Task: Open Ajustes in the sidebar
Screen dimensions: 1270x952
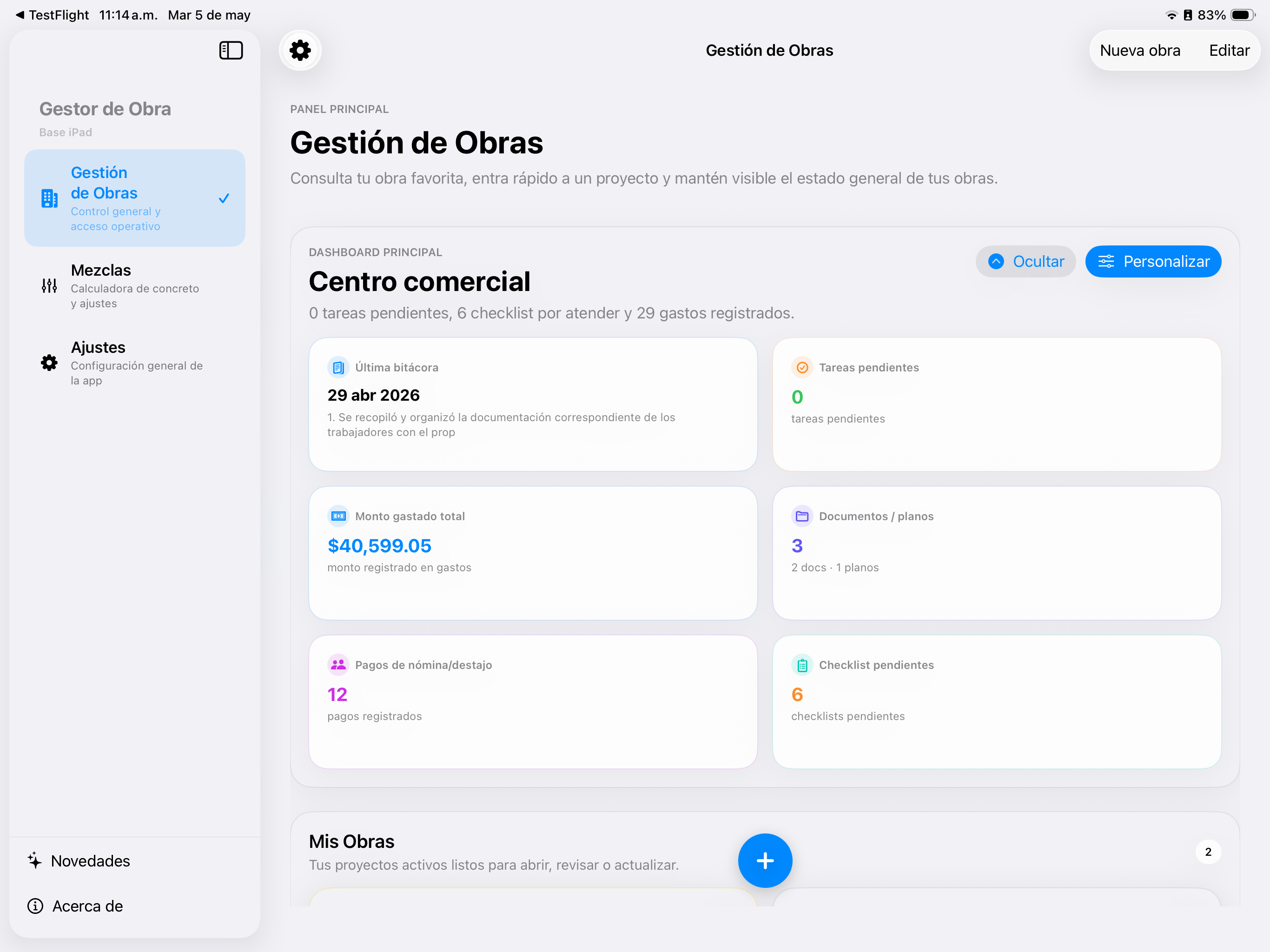Action: click(x=134, y=363)
